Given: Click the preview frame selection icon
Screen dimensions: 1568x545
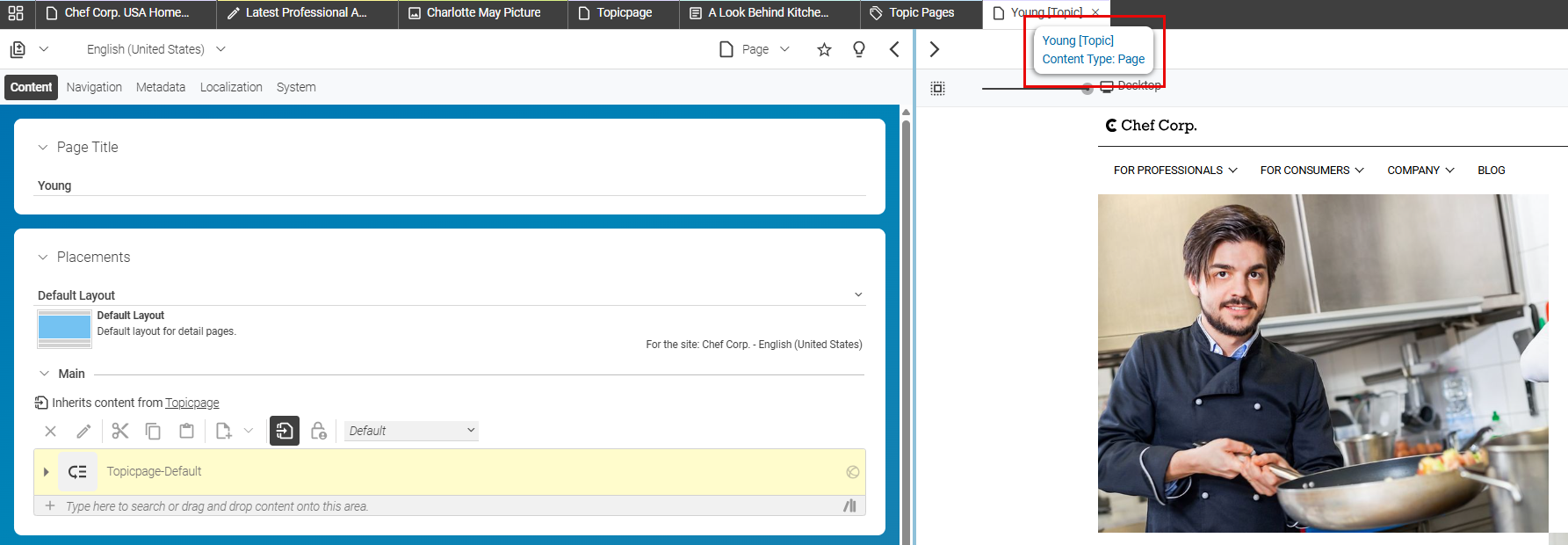Looking at the screenshot, I should pyautogui.click(x=938, y=88).
